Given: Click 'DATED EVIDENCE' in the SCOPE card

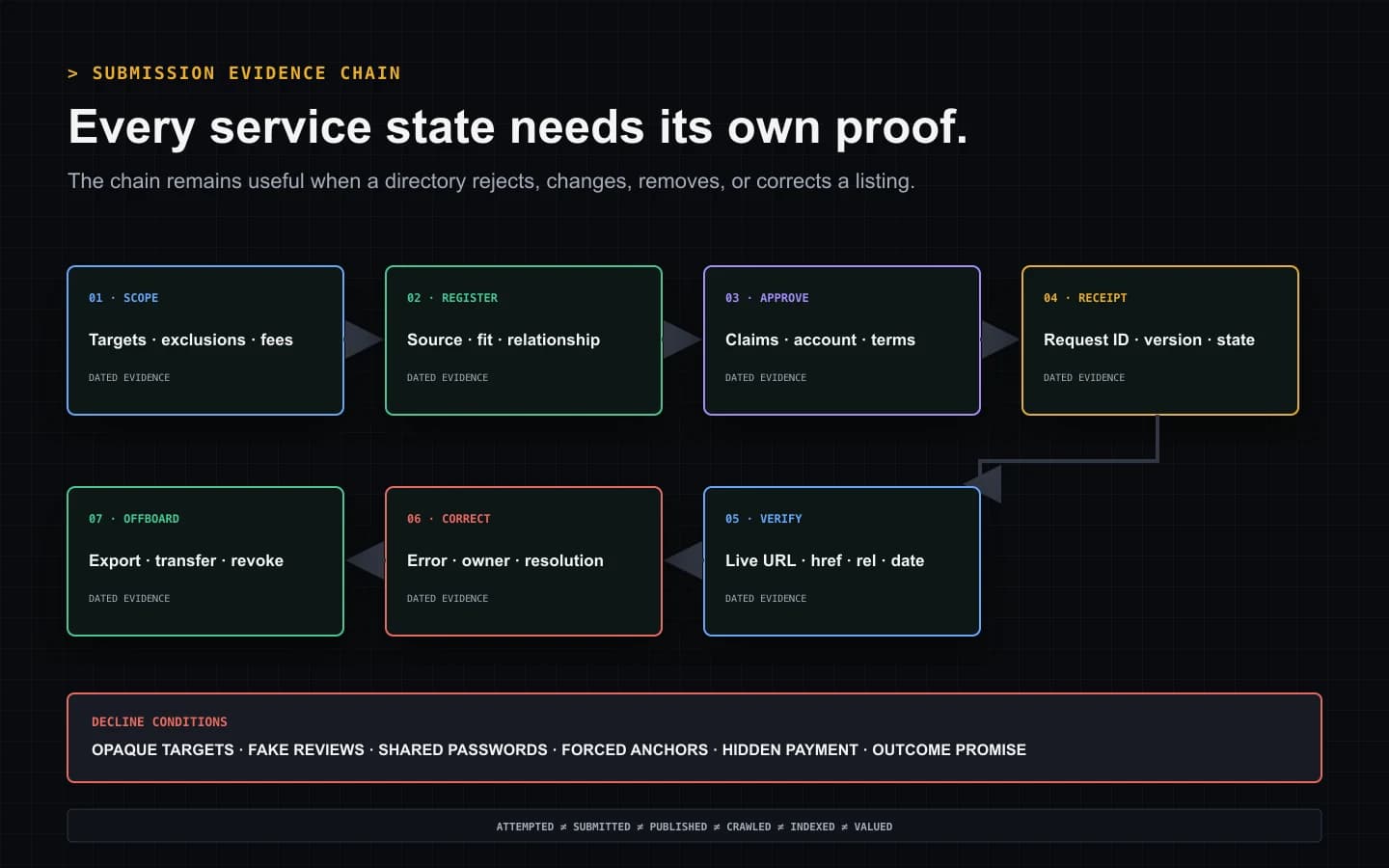Looking at the screenshot, I should pos(129,378).
